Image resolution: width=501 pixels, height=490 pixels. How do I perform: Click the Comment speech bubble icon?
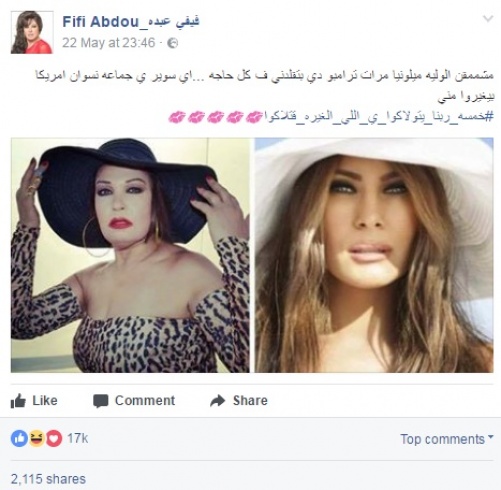(101, 401)
